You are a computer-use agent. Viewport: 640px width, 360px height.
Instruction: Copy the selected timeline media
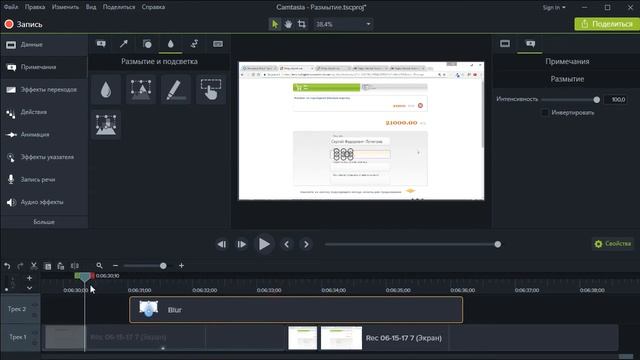point(47,266)
